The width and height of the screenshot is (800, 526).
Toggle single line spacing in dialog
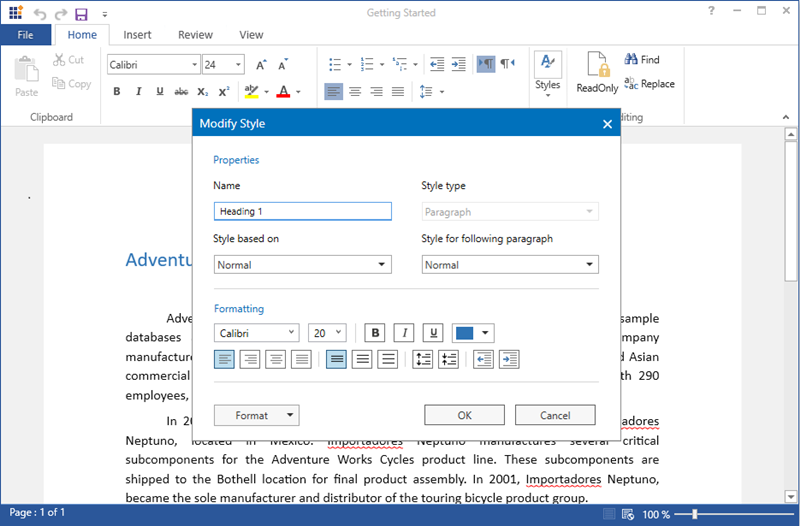pyautogui.click(x=336, y=359)
